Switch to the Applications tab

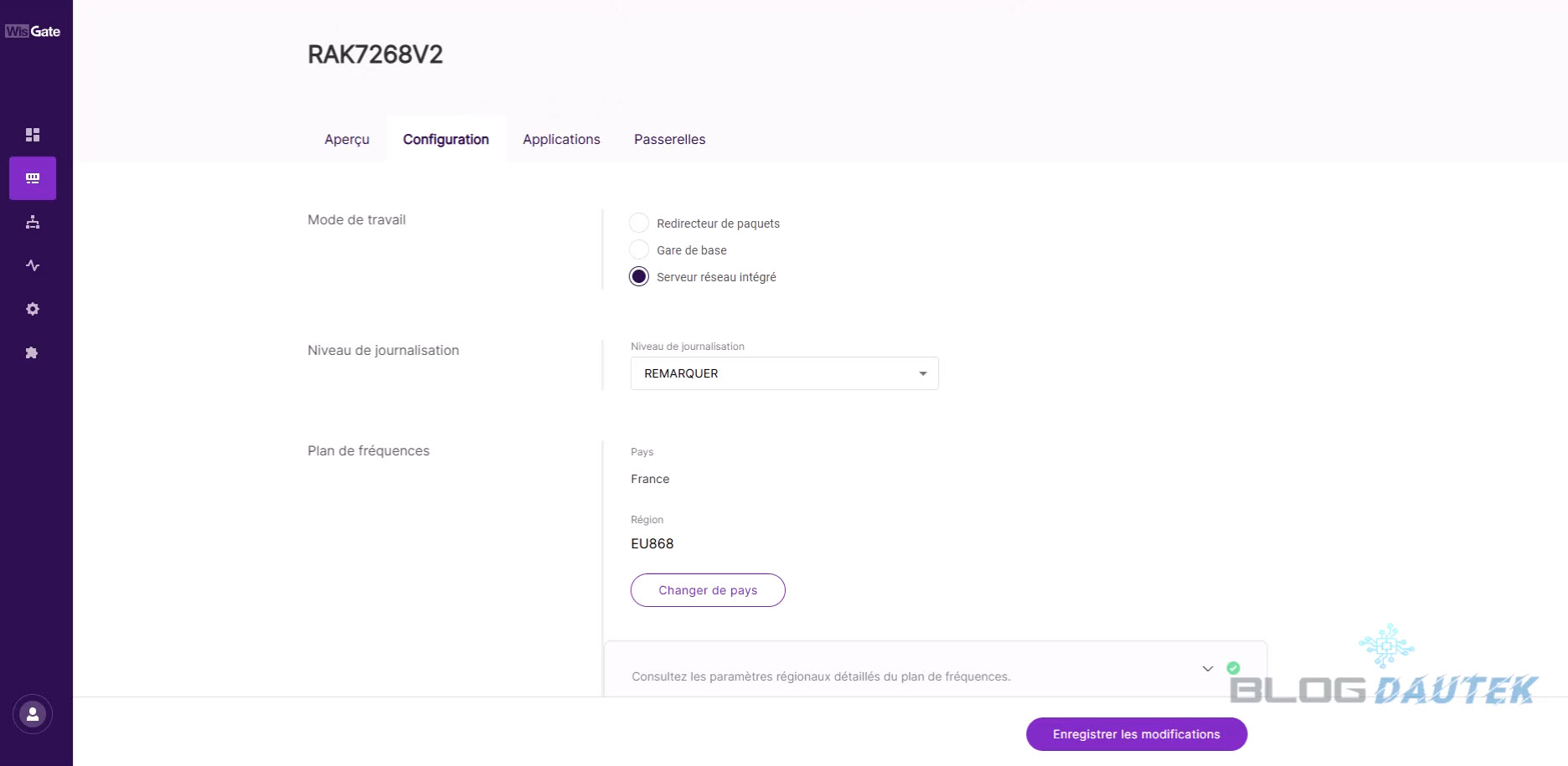[561, 139]
